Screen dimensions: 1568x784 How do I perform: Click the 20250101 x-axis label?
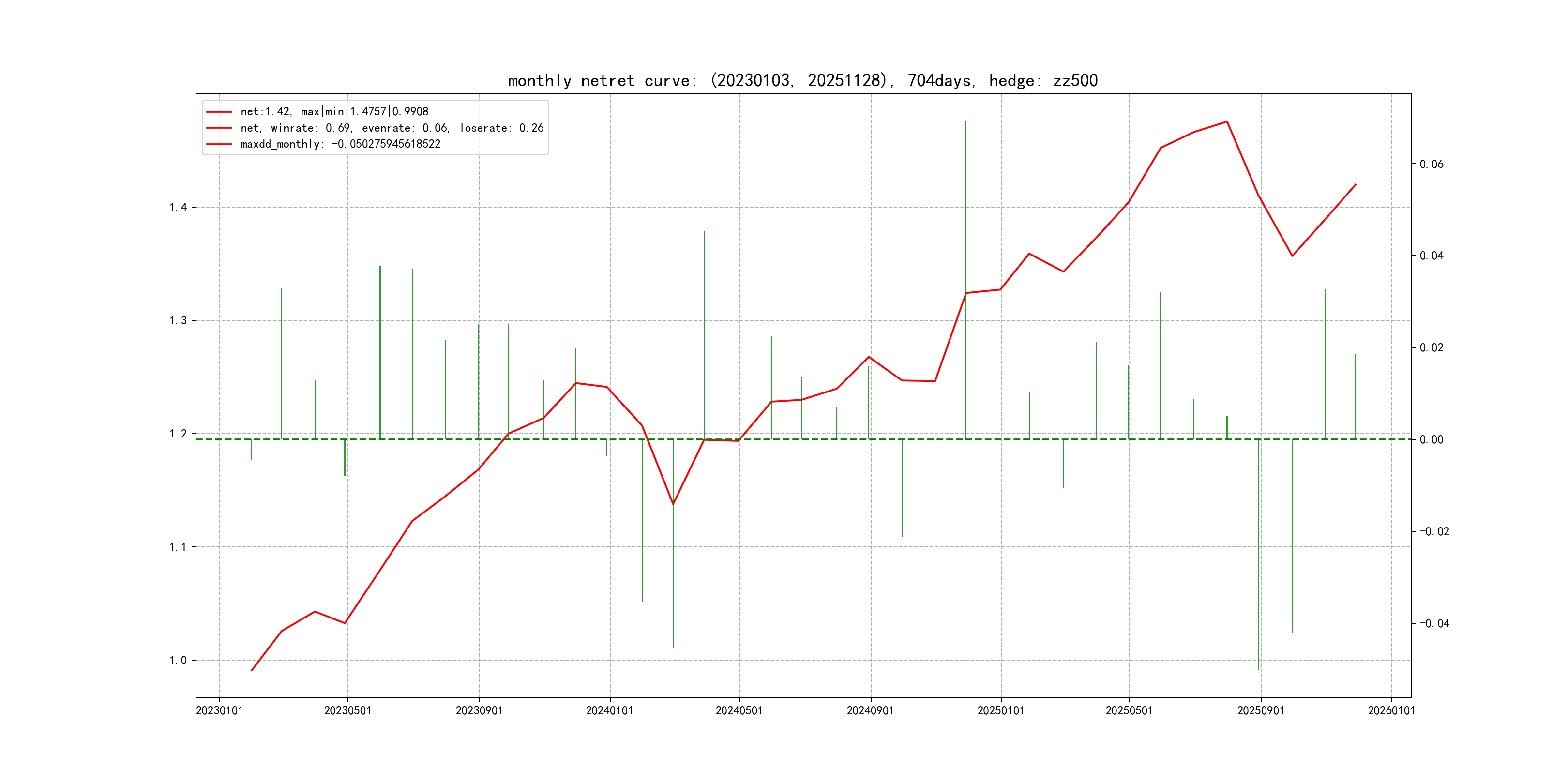click(1001, 711)
